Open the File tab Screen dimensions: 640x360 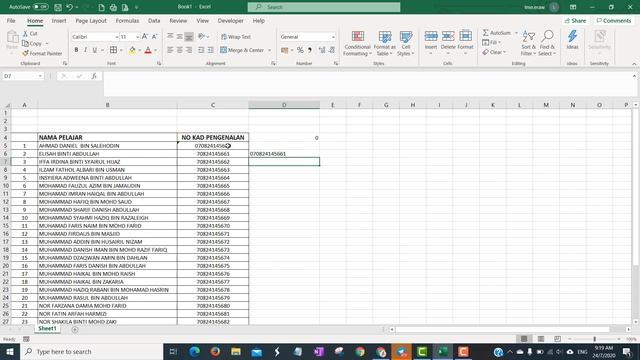(11, 20)
